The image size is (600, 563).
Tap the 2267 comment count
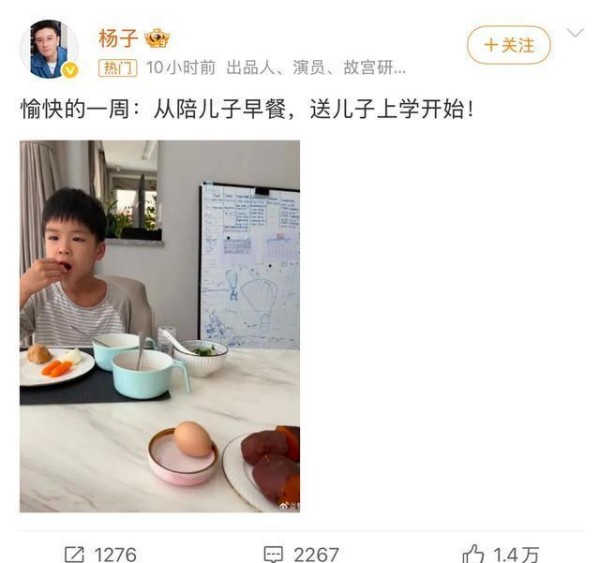coord(316,554)
